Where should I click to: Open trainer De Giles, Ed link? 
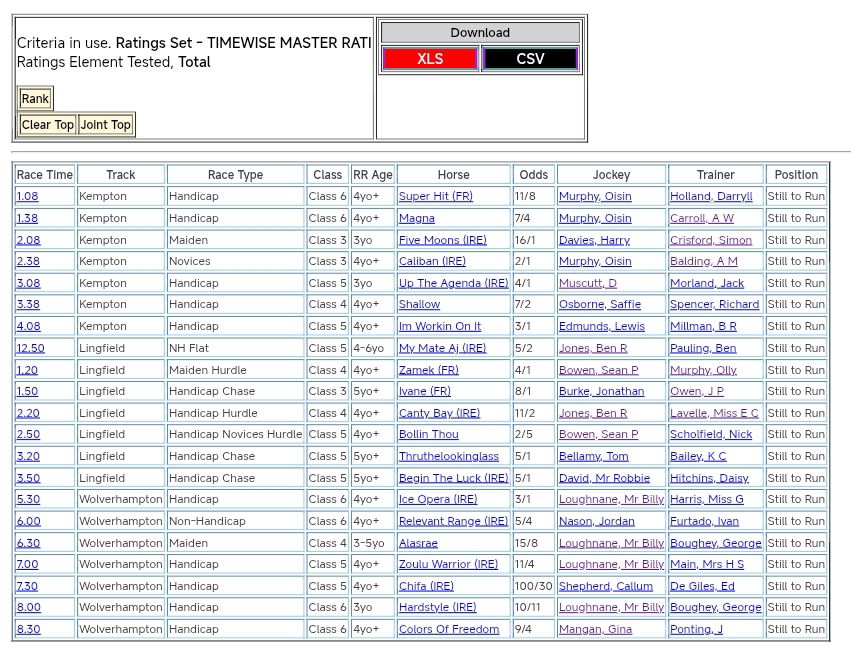[x=702, y=587]
